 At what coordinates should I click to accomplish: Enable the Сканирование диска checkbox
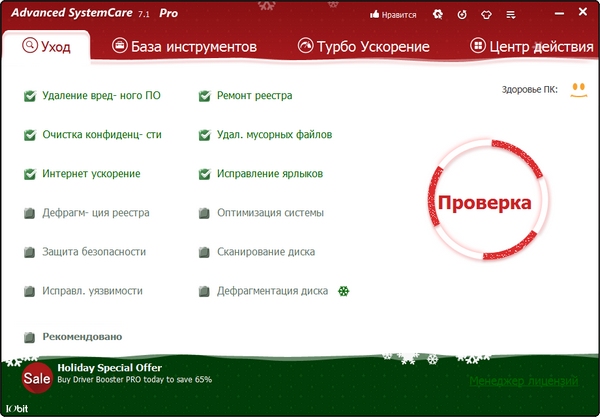(x=204, y=252)
